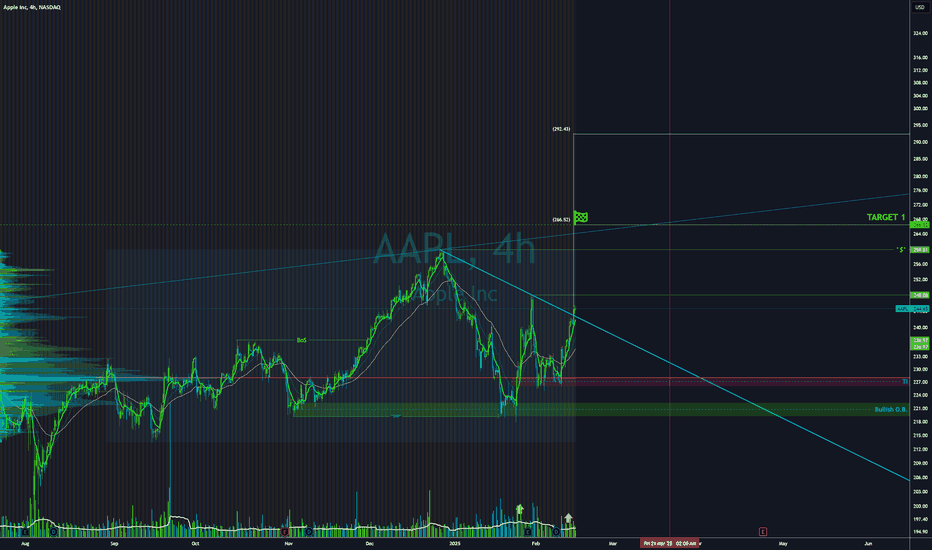
Task: Click 280.00 on the price axis
Action: (921, 176)
